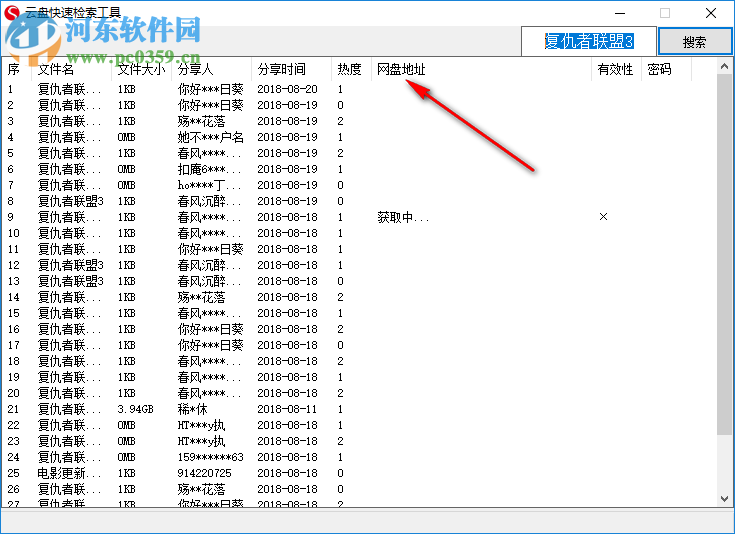This screenshot has width=735, height=534.
Task: Select row 8 file named 复仇者联盟3
Action: click(x=70, y=201)
